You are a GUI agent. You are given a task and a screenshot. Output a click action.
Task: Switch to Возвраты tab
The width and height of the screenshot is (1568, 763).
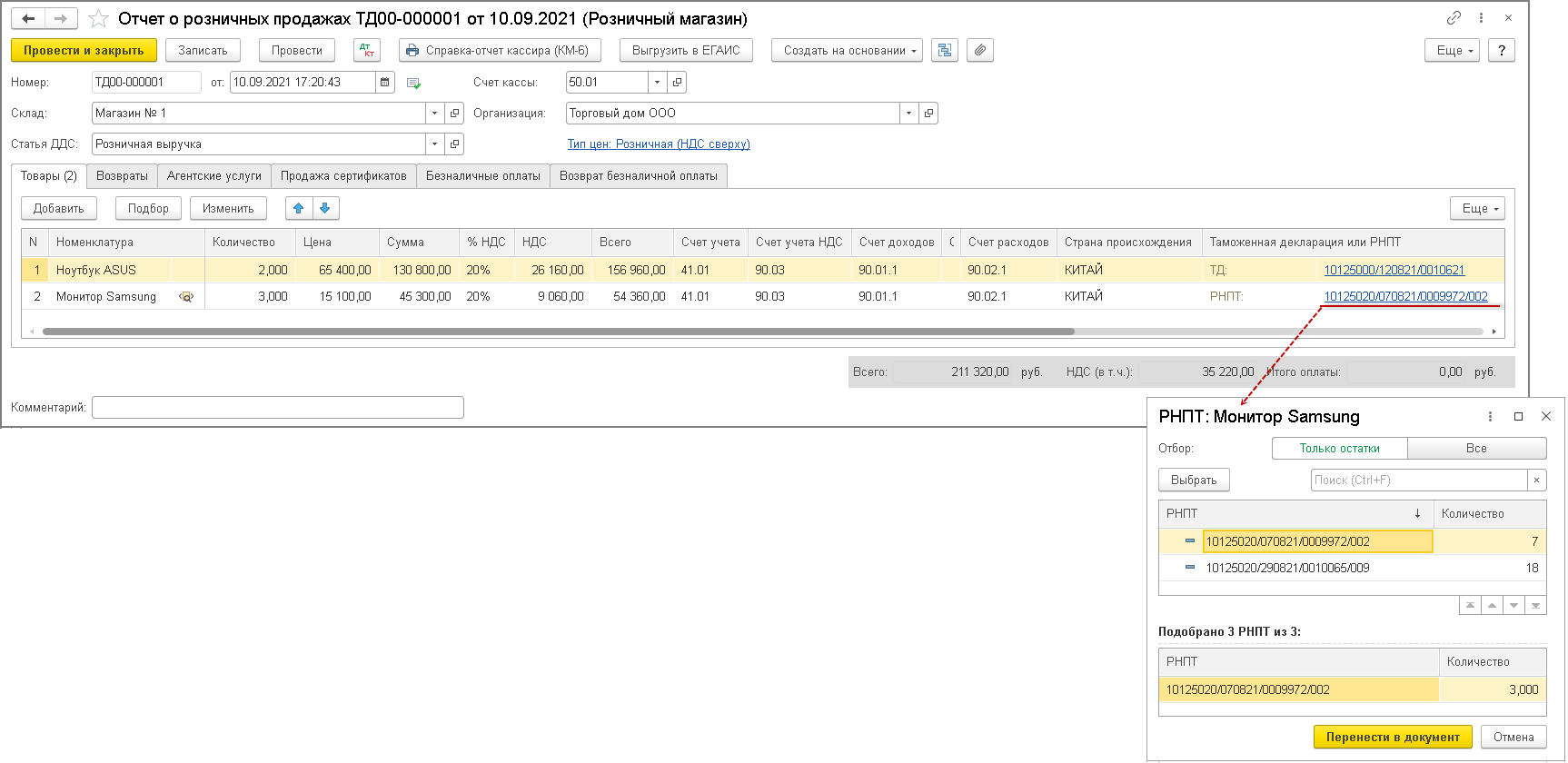pyautogui.click(x=122, y=176)
